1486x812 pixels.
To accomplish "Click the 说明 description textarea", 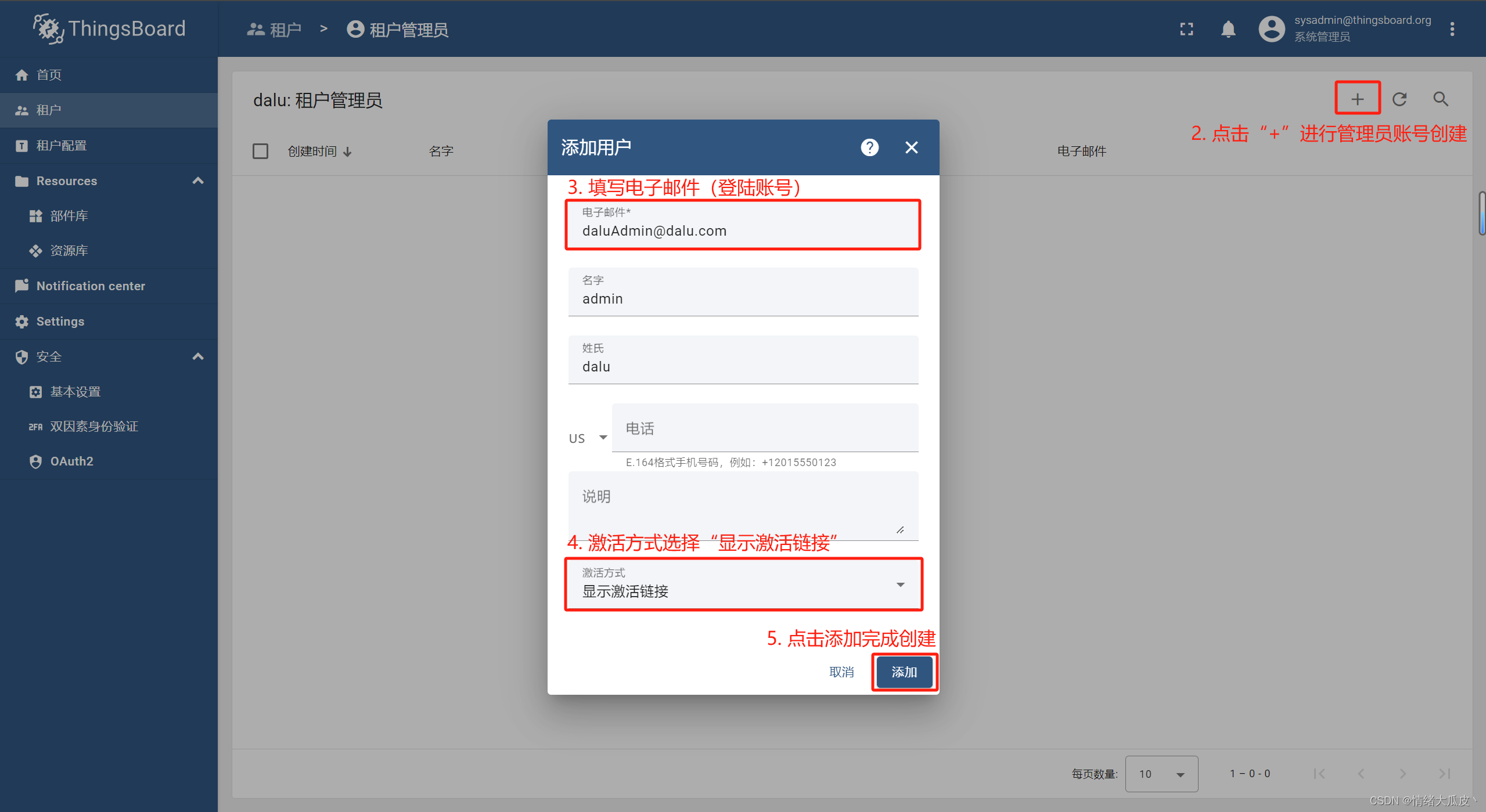I will 743,506.
